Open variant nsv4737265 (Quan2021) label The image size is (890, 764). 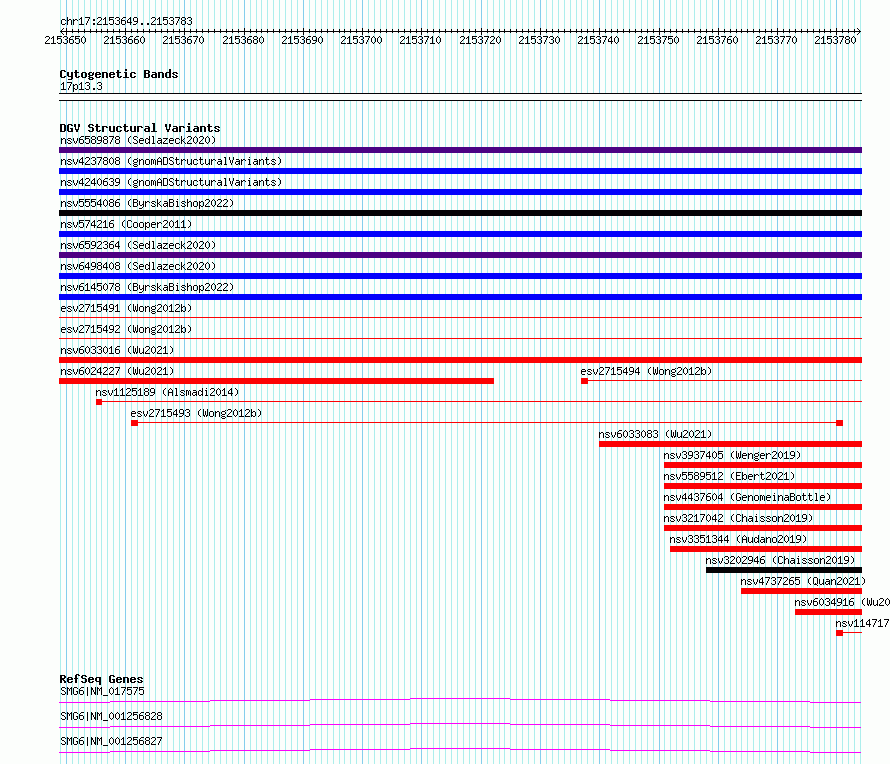pos(803,581)
